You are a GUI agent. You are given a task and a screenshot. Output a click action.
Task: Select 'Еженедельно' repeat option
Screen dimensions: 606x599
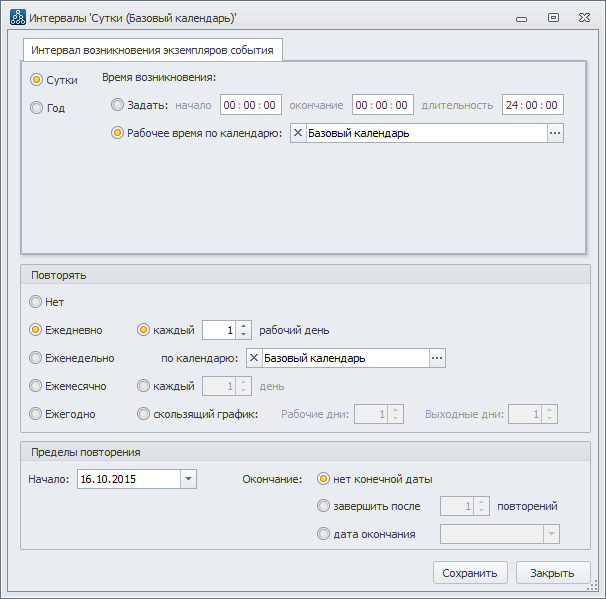(37, 358)
